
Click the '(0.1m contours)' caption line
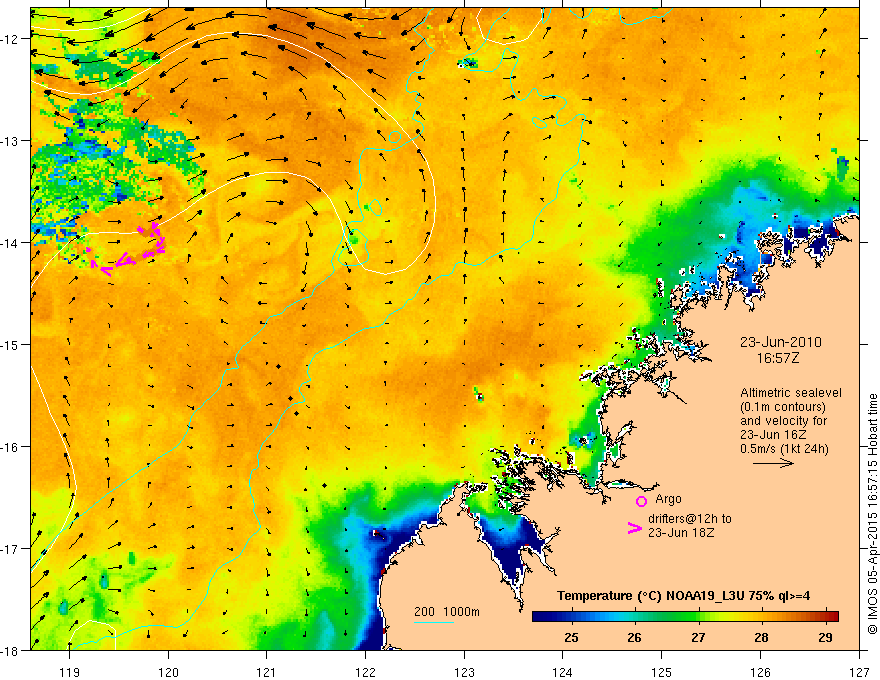click(783, 407)
